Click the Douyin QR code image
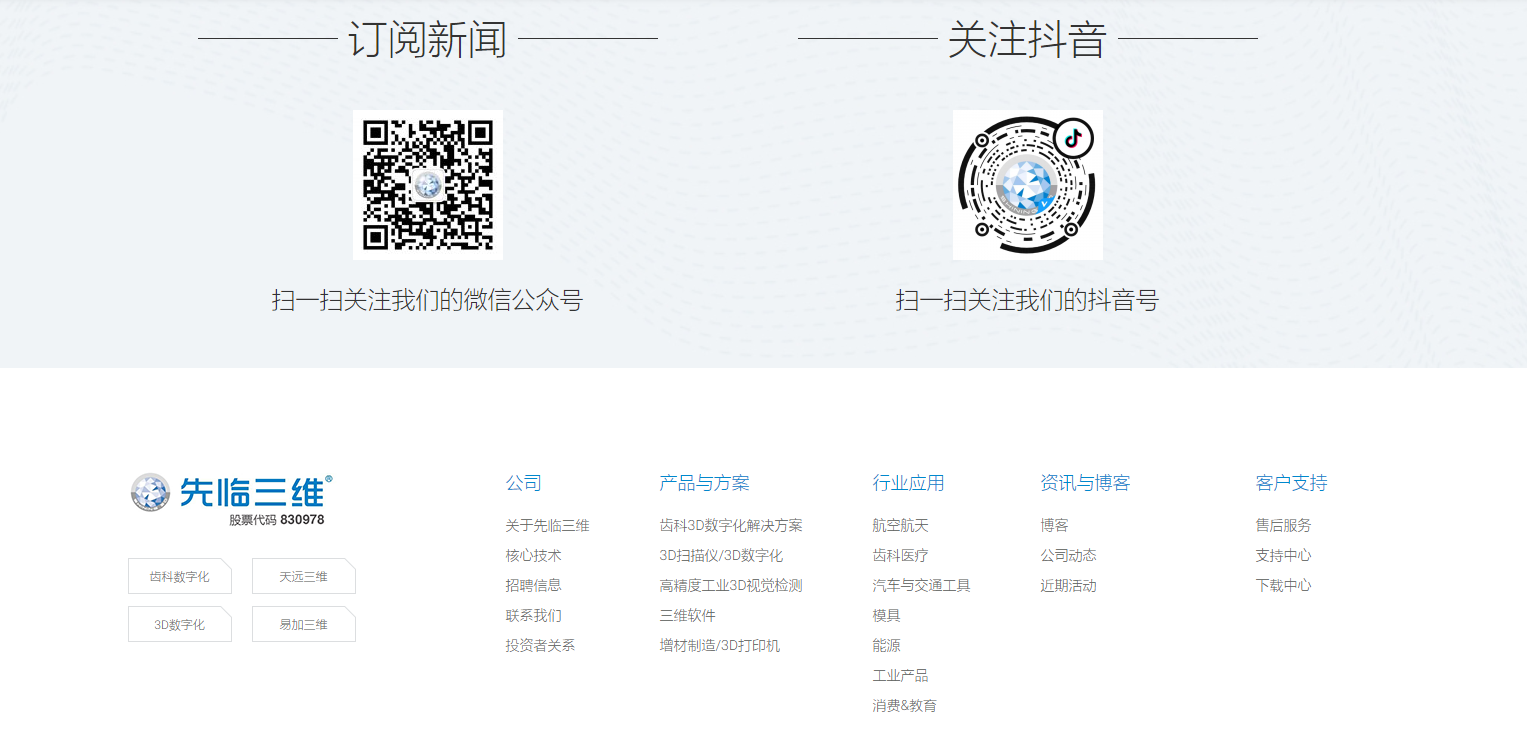The image size is (1527, 747). click(1027, 185)
